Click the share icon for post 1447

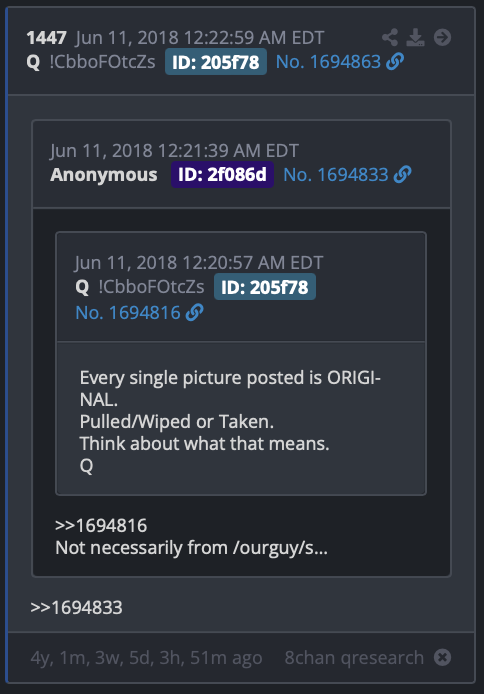point(390,38)
